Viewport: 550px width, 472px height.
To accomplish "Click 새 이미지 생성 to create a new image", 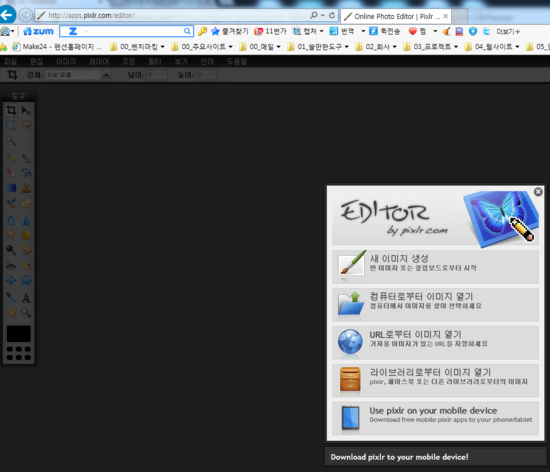I will 435,267.
